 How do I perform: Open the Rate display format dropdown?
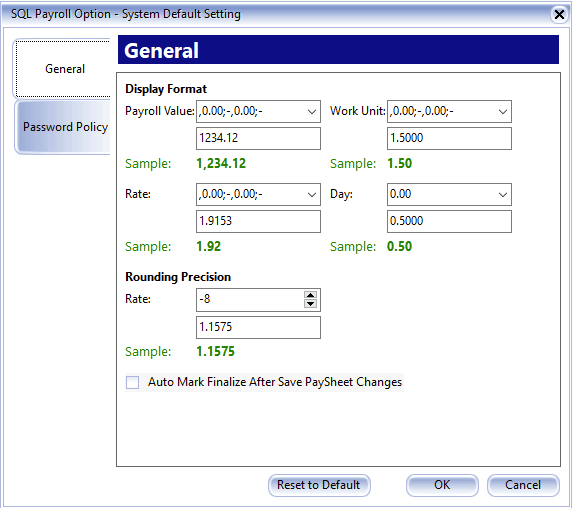click(x=312, y=194)
